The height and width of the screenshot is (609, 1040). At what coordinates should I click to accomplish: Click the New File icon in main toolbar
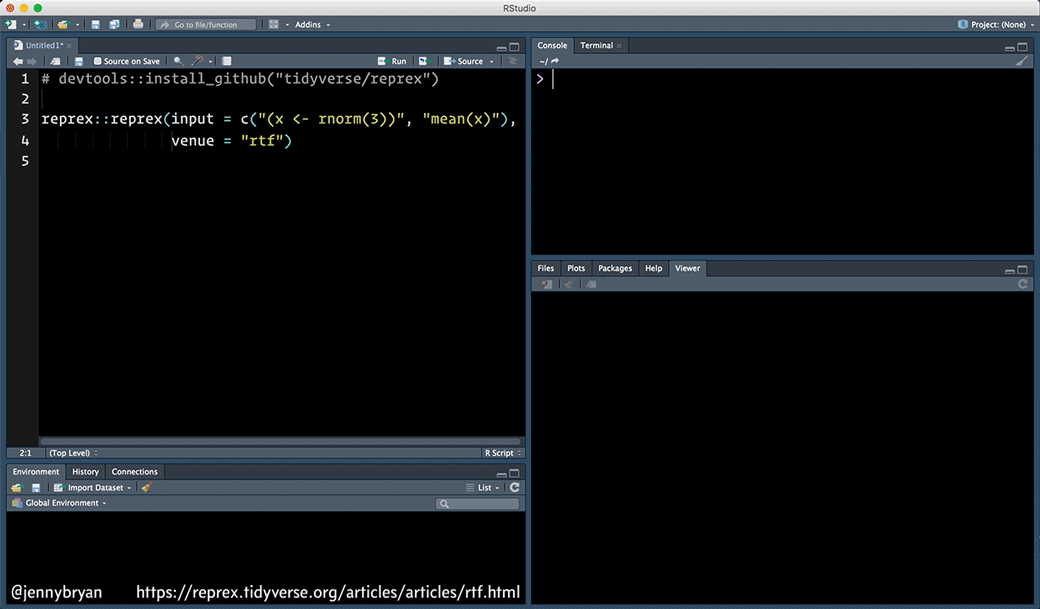point(11,25)
